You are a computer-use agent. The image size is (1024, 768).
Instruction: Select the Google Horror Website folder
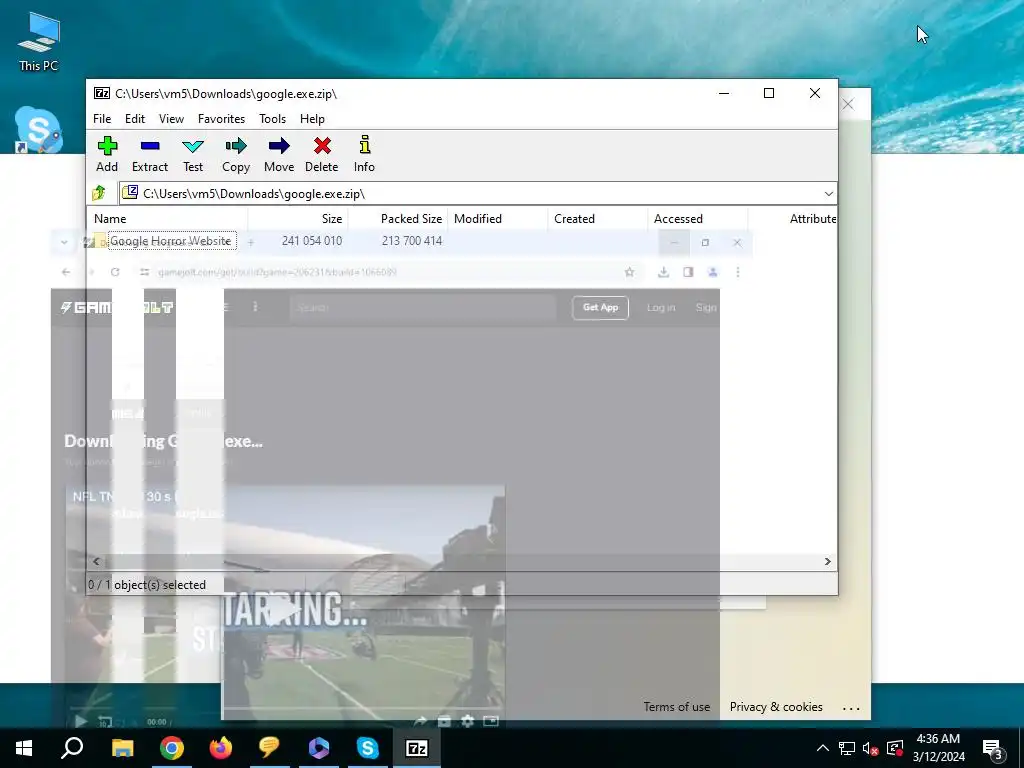point(170,241)
